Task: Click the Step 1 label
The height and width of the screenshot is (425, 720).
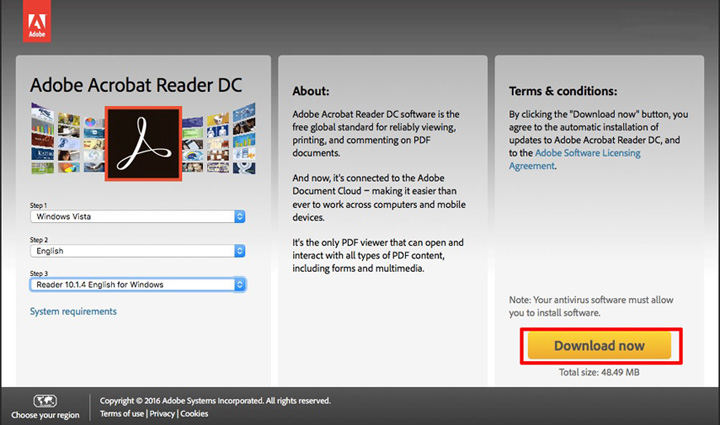Action: (39, 205)
